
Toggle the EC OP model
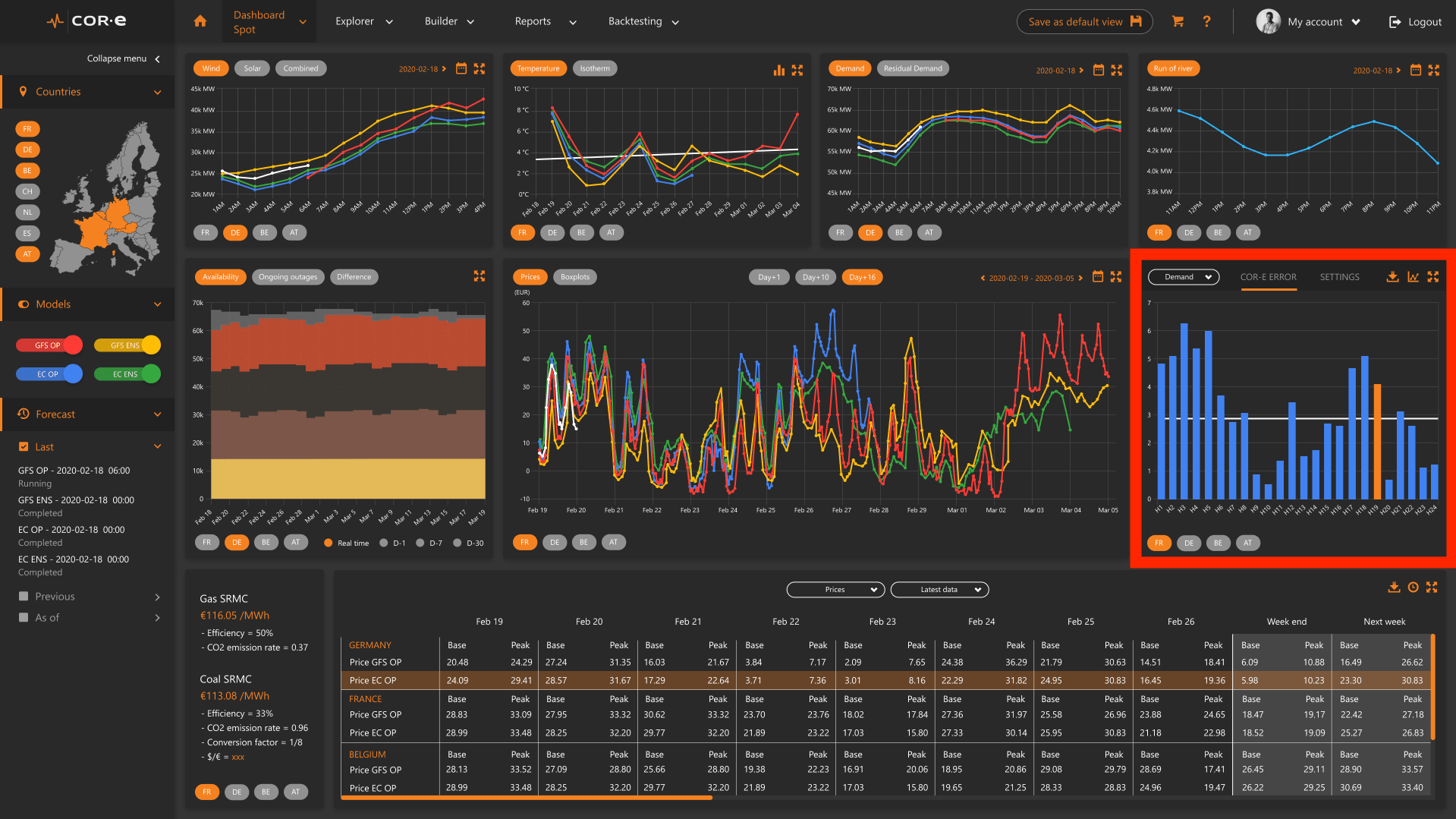tap(49, 373)
